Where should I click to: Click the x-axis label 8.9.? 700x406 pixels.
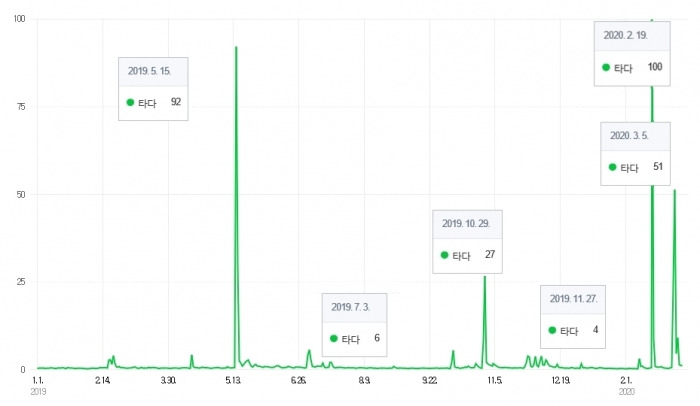[364, 381]
